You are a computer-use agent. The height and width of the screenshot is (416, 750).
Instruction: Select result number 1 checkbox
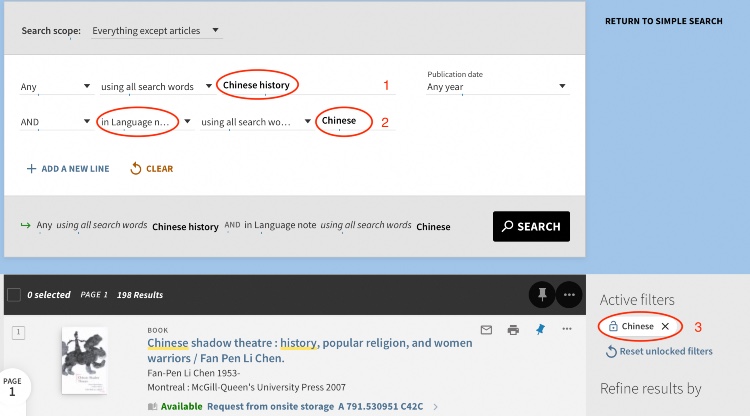pos(18,332)
